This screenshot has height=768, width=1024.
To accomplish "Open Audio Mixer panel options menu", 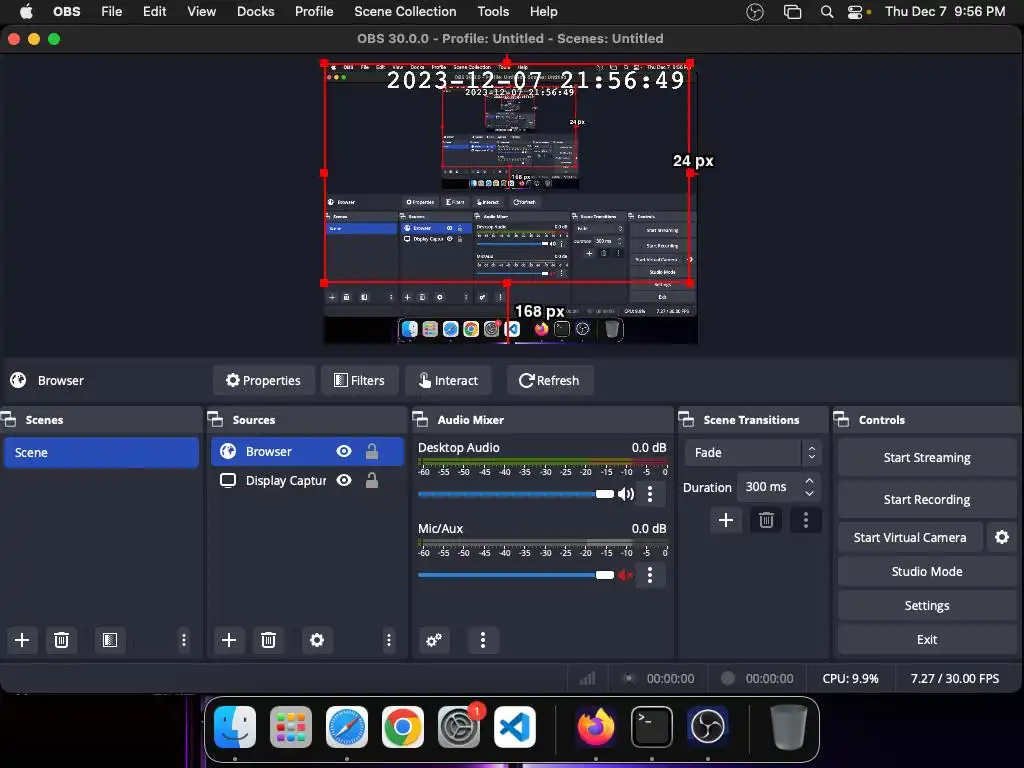I will (483, 640).
